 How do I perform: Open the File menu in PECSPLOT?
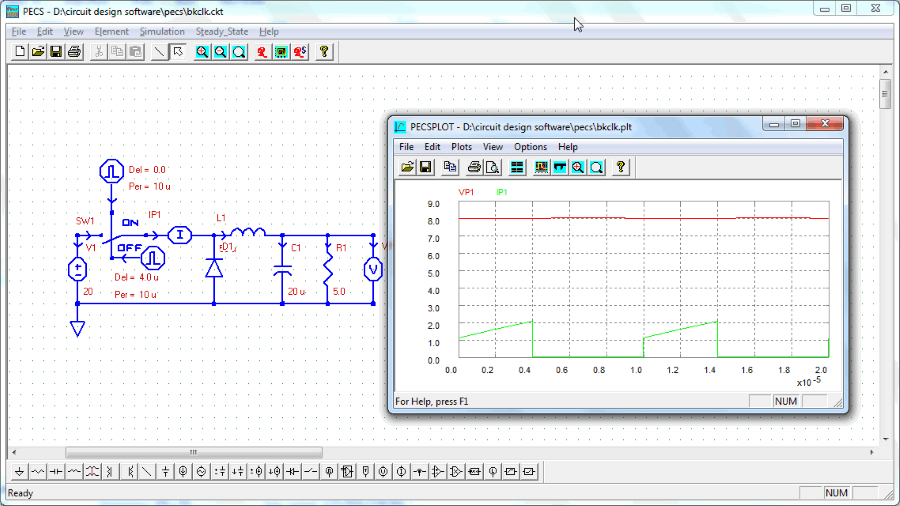pyautogui.click(x=406, y=147)
